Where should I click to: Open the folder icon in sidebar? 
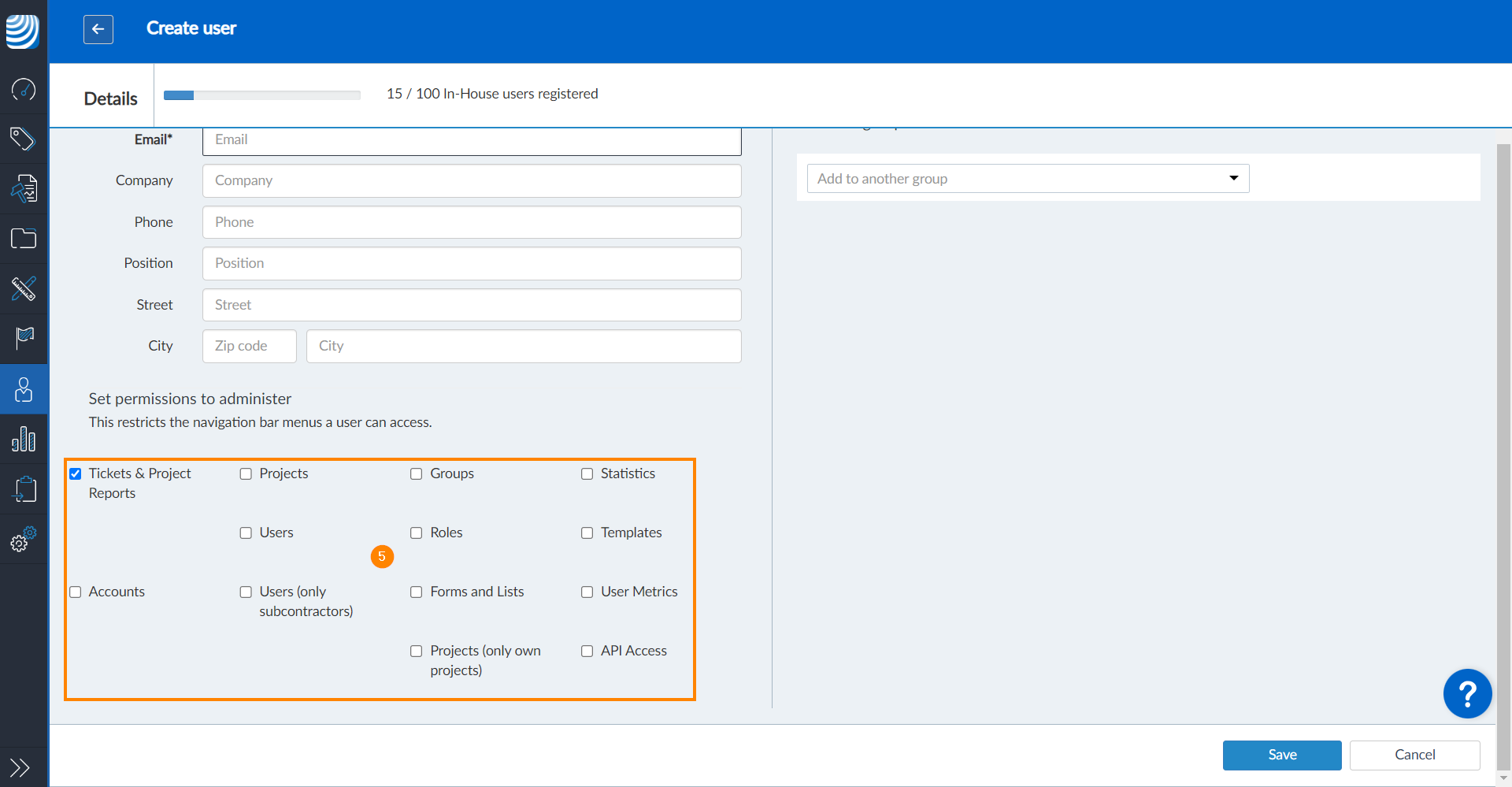point(24,238)
